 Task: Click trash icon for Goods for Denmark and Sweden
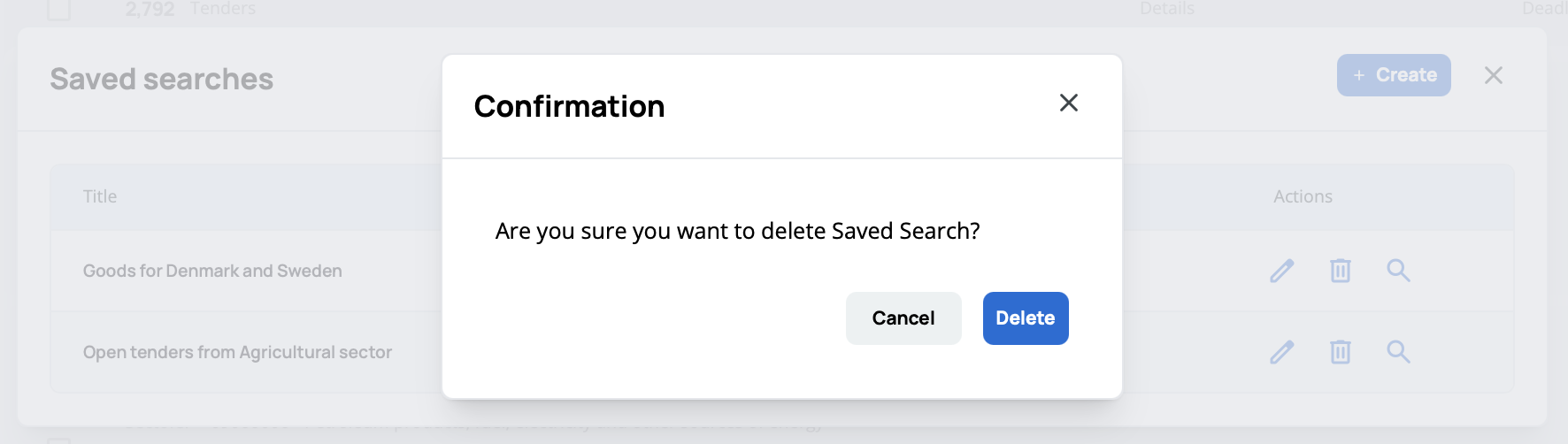(x=1341, y=271)
